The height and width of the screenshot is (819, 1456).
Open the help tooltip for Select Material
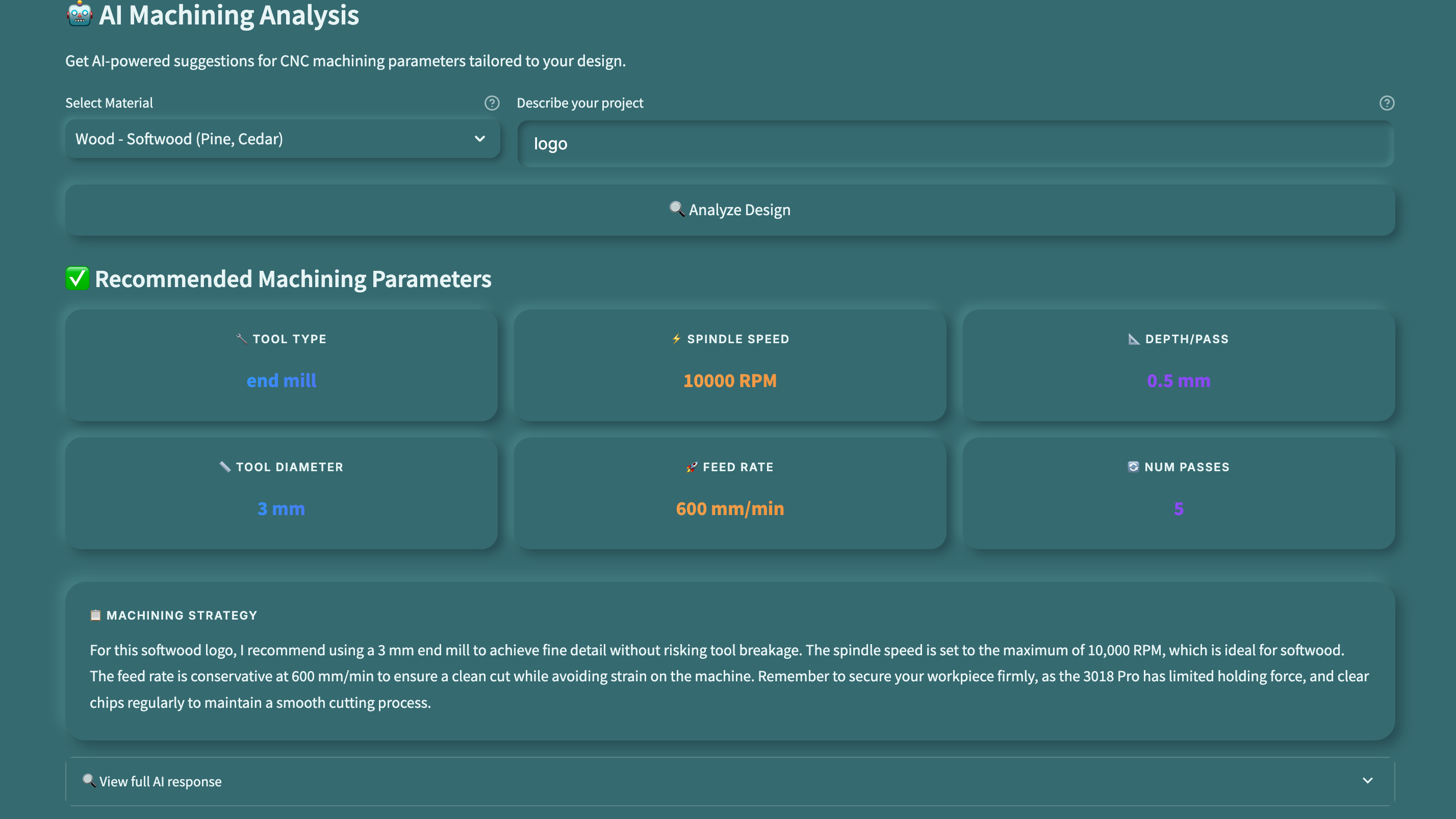coord(492,104)
